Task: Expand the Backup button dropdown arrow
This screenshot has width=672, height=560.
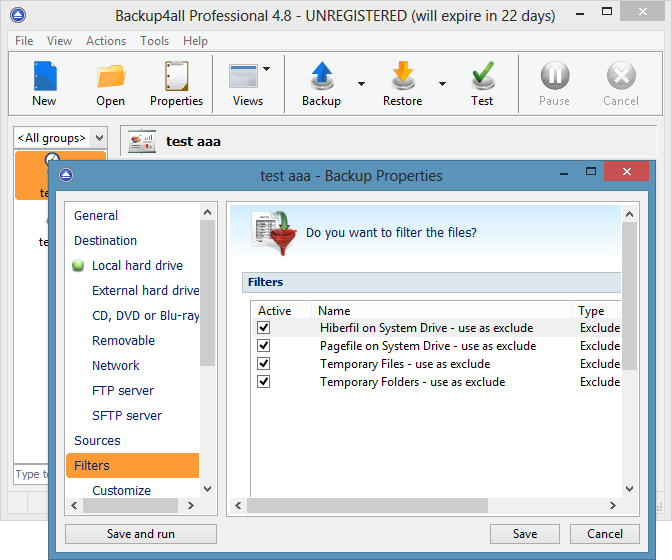Action: tap(361, 84)
